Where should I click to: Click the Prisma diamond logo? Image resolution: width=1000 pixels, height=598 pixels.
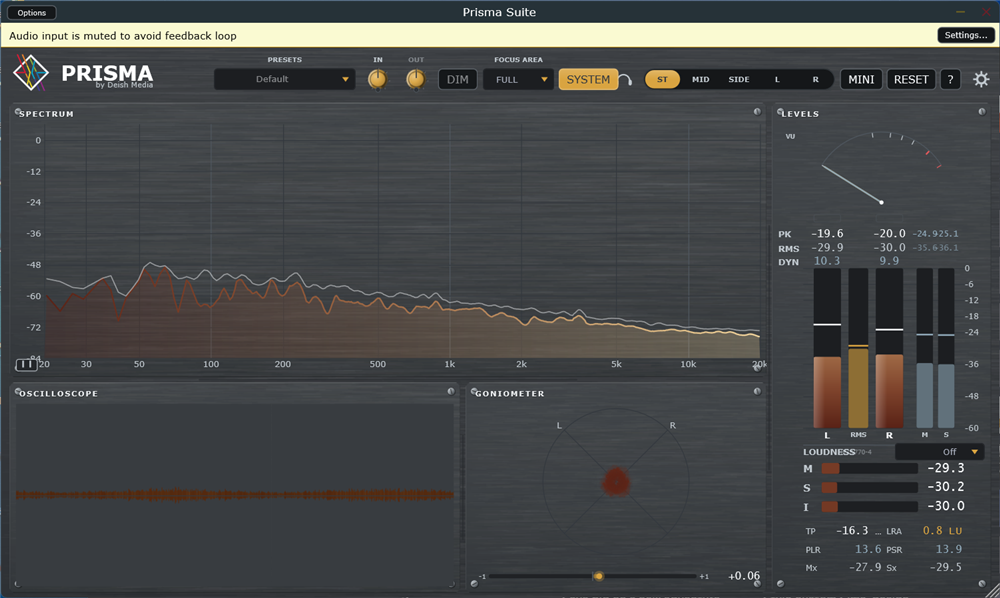[x=31, y=73]
